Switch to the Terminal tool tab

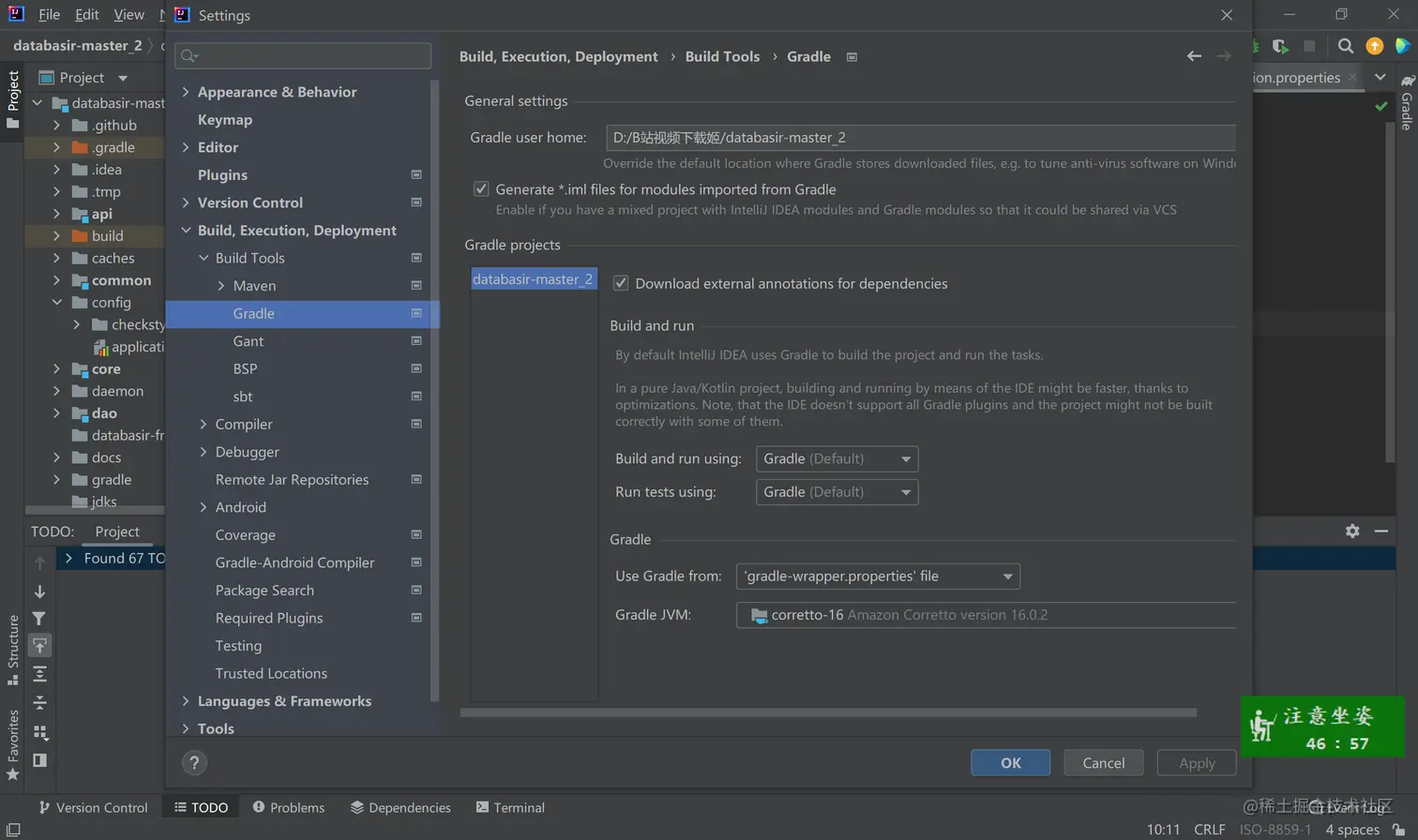click(x=510, y=807)
